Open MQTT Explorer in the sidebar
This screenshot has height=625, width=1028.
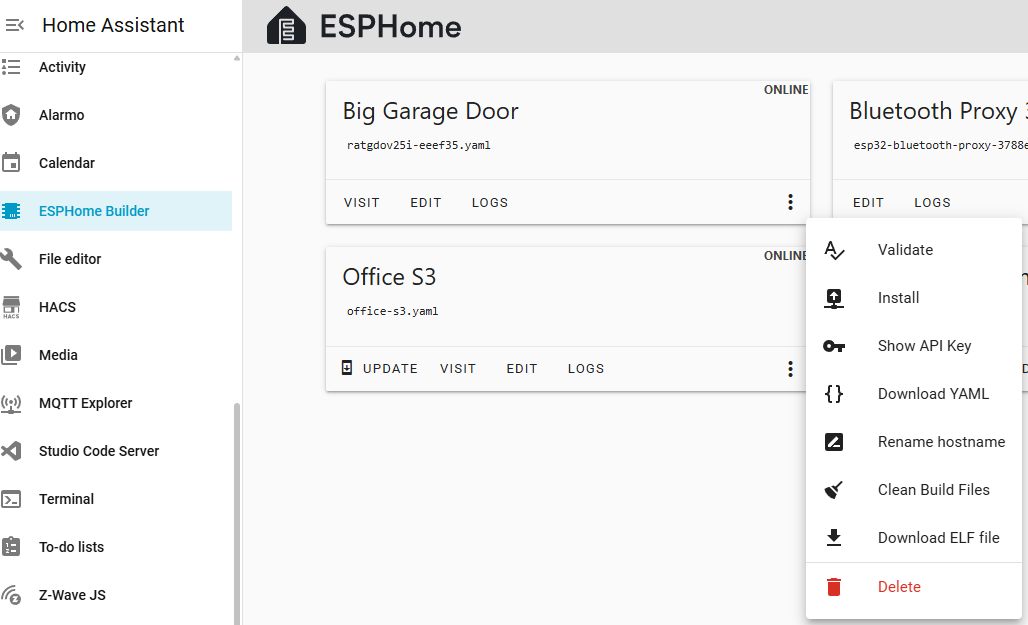116,403
